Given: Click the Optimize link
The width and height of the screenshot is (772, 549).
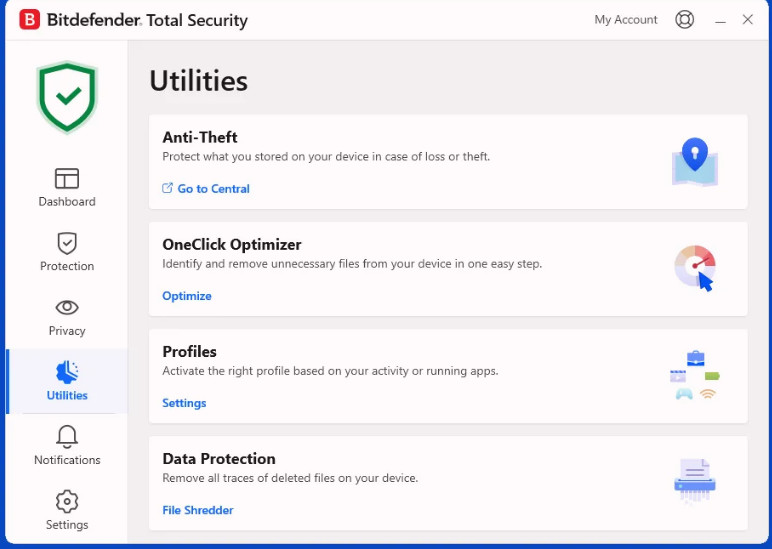Looking at the screenshot, I should pyautogui.click(x=187, y=296).
